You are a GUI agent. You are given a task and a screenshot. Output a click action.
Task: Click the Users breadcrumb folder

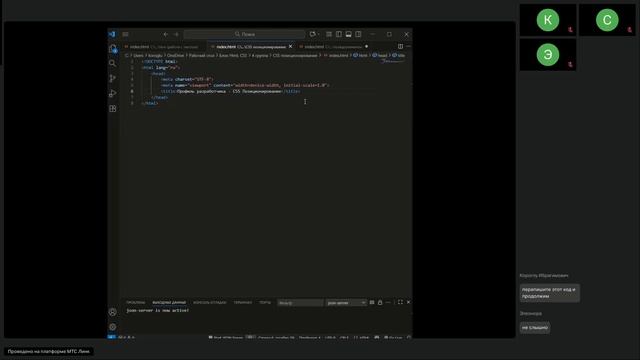click(x=138, y=56)
